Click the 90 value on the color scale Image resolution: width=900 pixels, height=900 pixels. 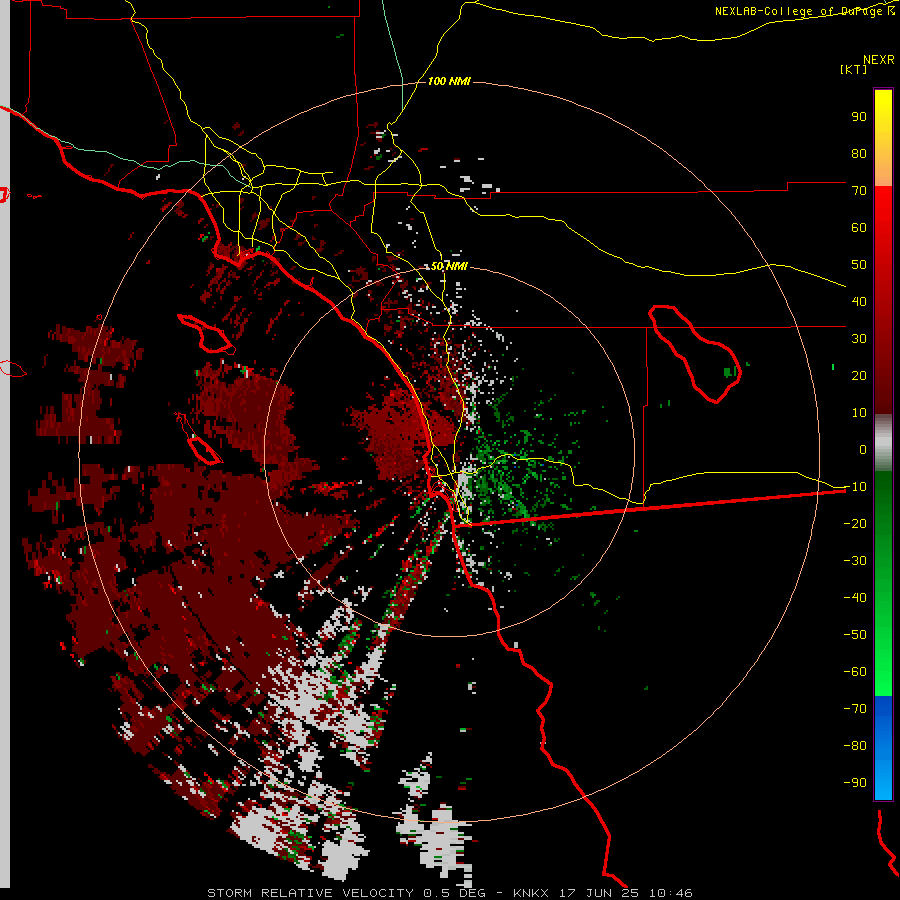click(859, 117)
